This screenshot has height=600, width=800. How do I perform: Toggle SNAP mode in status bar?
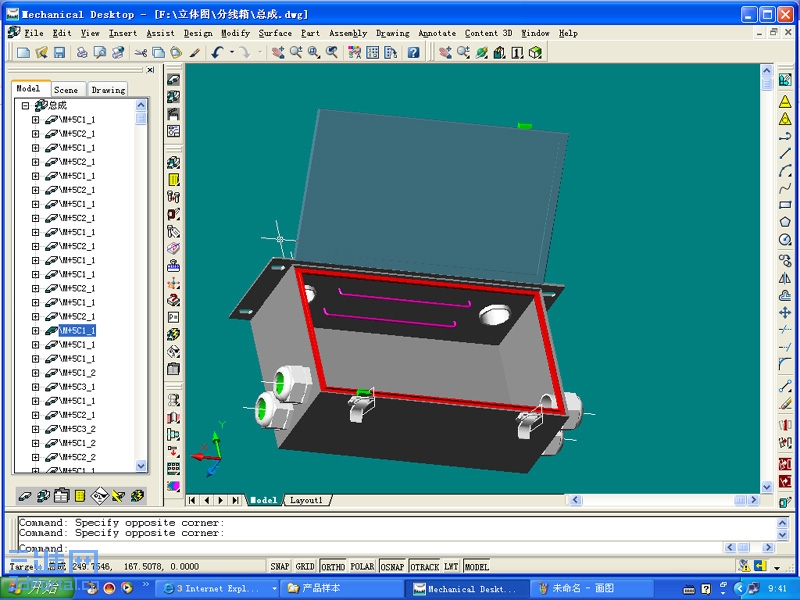280,566
